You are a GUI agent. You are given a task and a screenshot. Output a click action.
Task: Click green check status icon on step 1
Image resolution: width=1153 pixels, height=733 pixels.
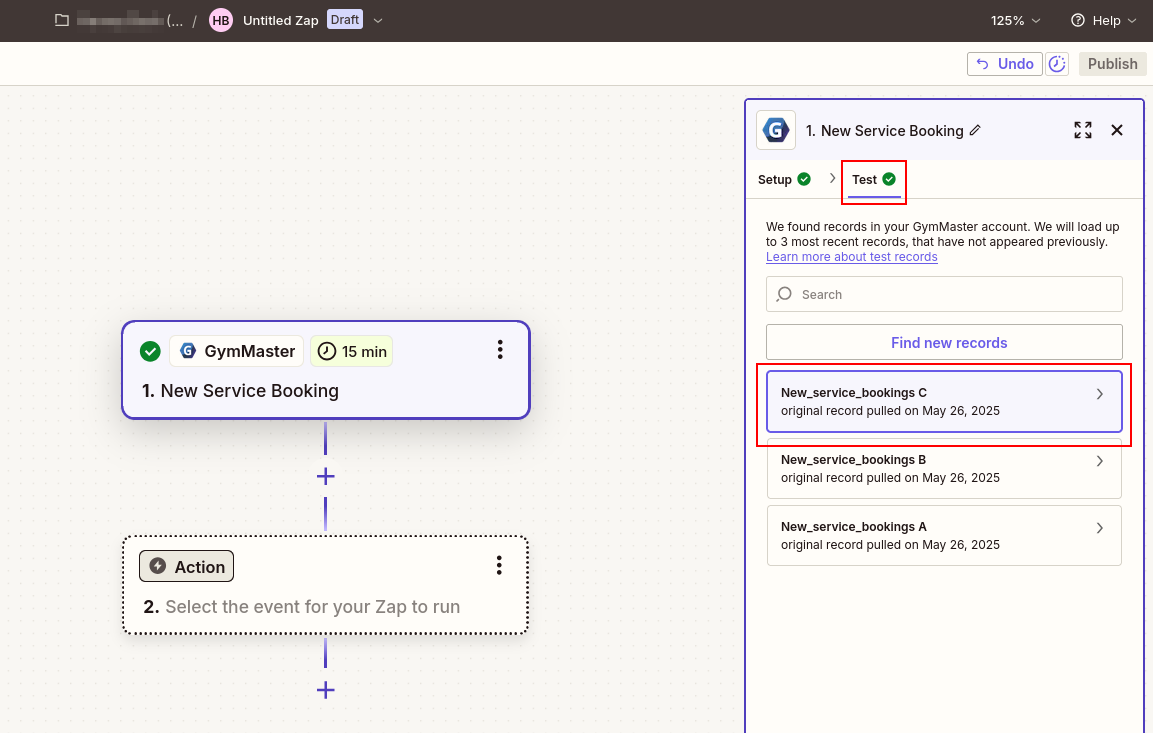pyautogui.click(x=150, y=351)
